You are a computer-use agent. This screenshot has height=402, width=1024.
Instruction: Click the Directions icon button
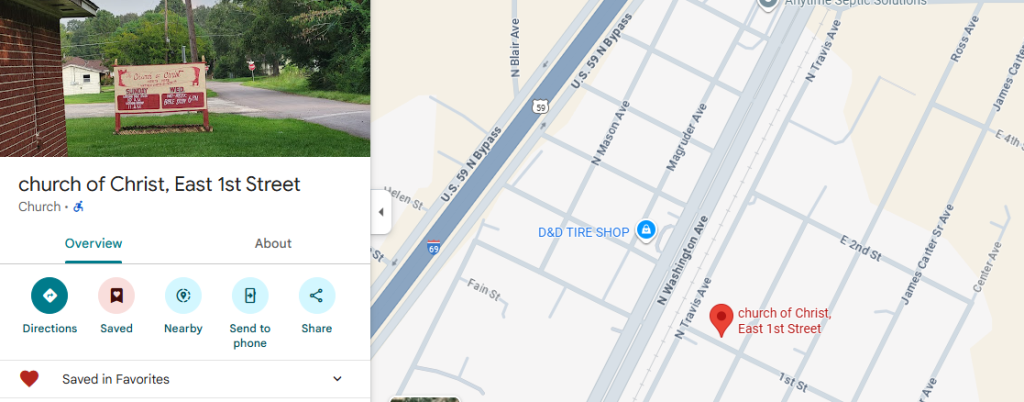click(x=50, y=296)
